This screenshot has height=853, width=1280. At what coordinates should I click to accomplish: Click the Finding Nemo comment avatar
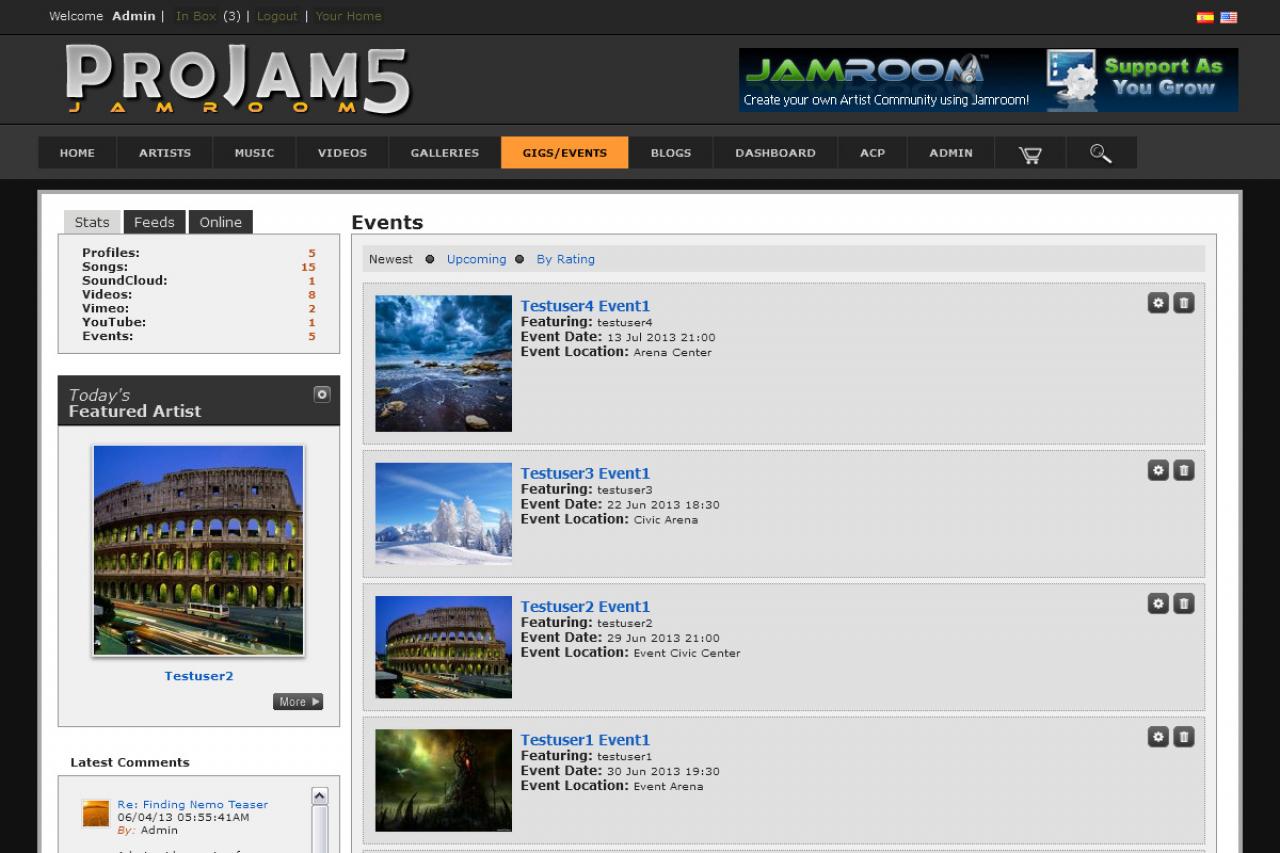95,813
